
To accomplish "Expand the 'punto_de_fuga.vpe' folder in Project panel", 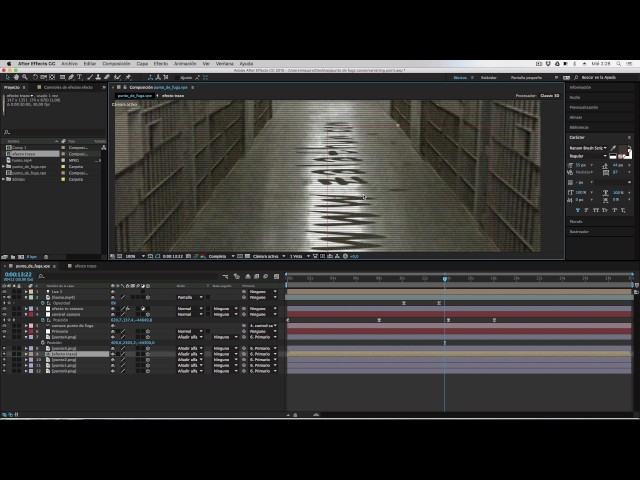I will click(x=4, y=167).
